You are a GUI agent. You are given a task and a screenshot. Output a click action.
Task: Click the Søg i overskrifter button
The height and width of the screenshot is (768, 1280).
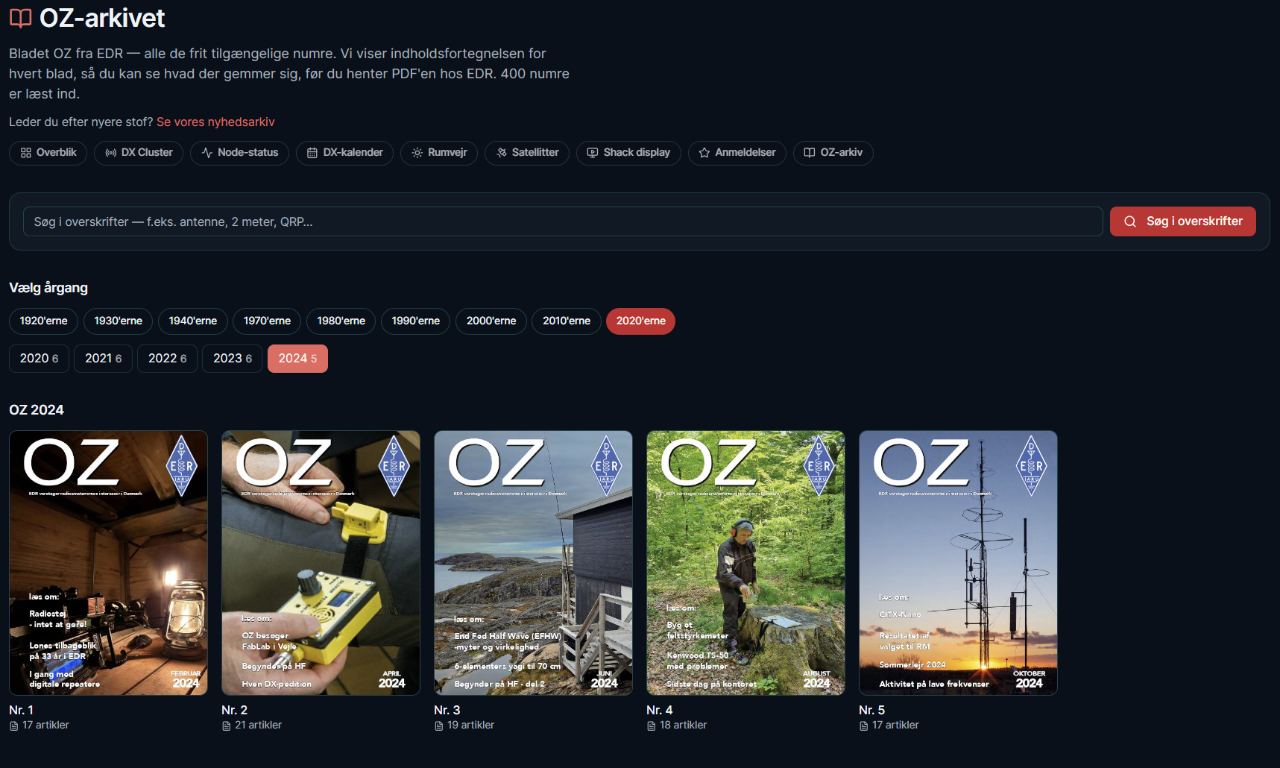1183,221
